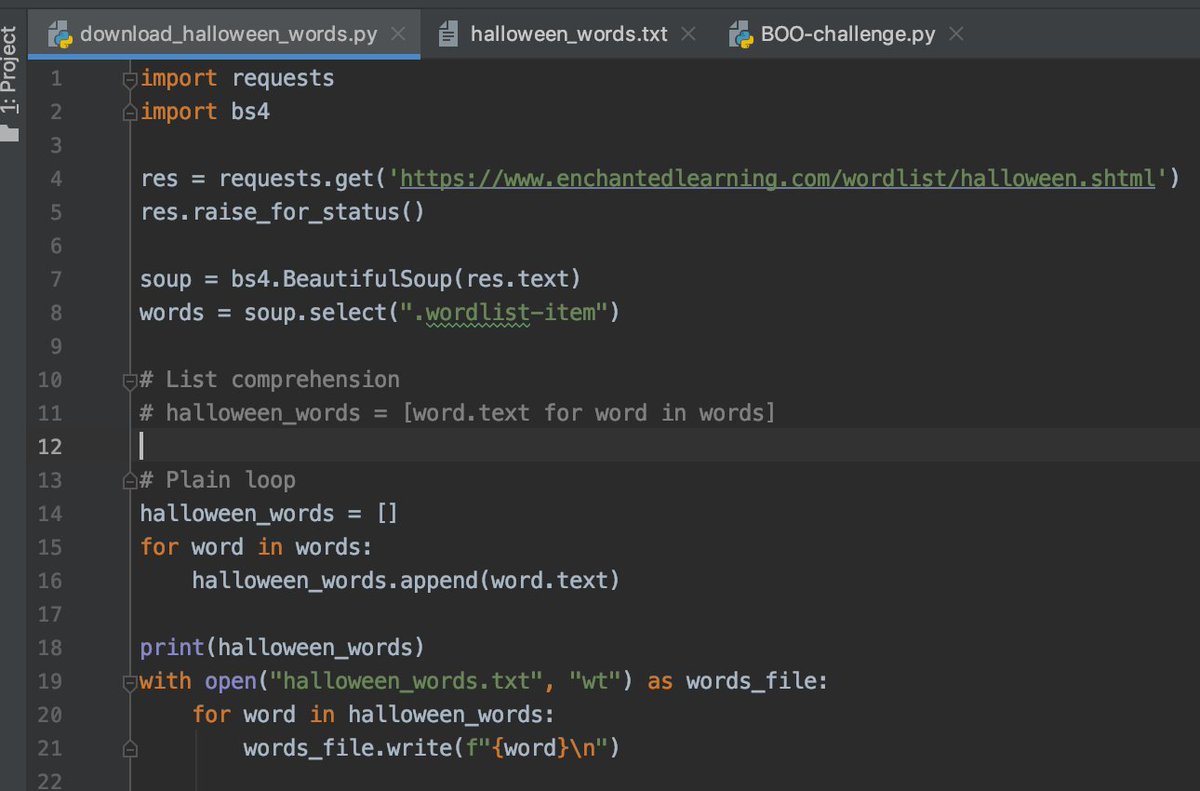Click the fold end marker next to import bs4
The image size is (1200, 791).
coord(130,111)
